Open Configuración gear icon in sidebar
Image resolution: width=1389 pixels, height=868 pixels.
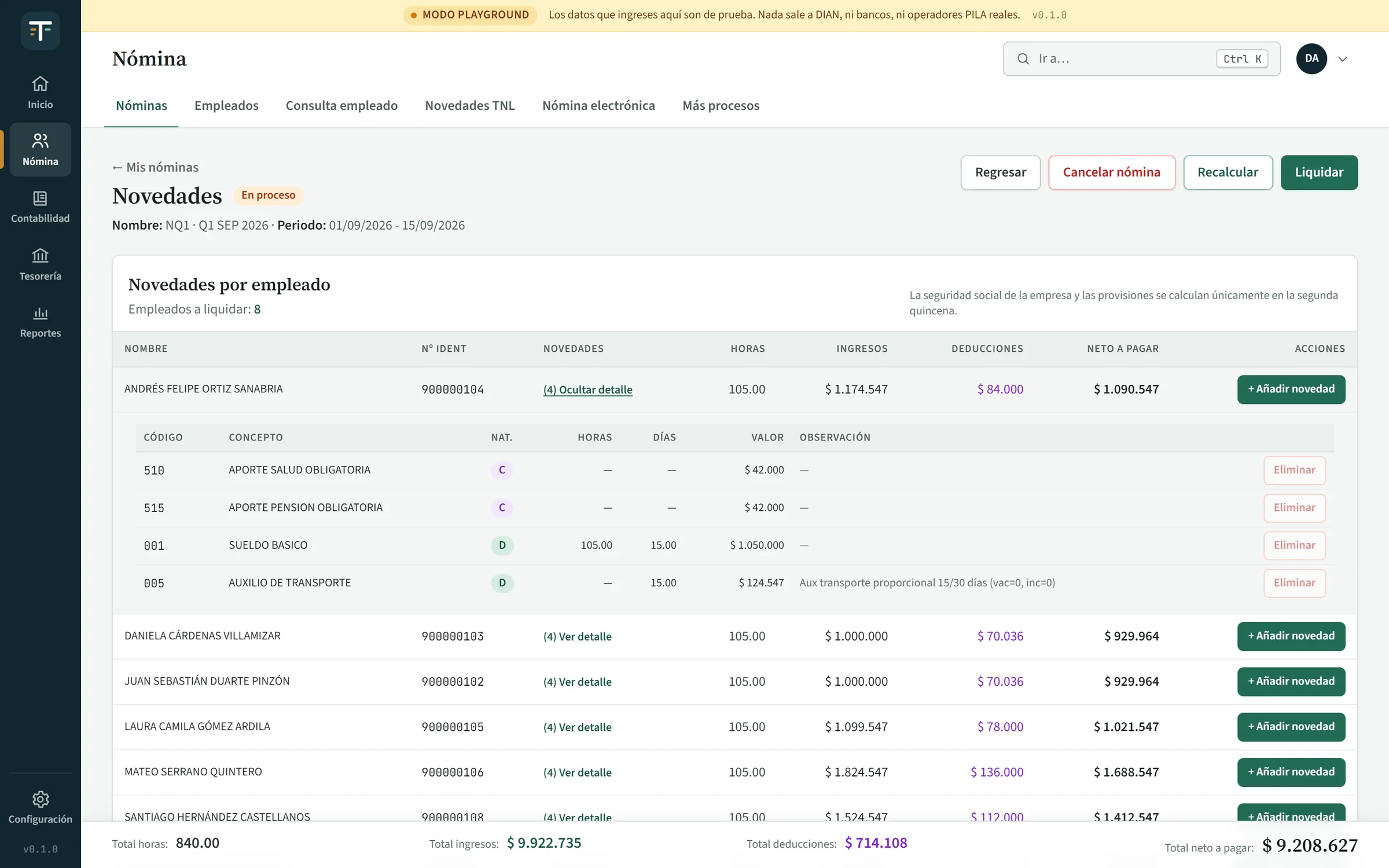(40, 799)
